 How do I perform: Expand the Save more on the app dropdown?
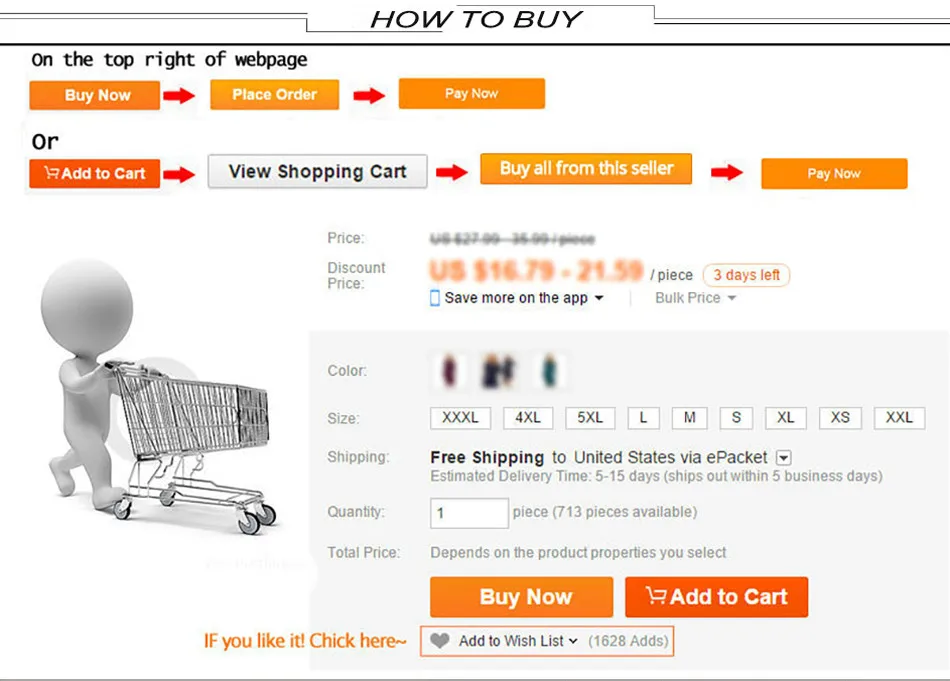click(x=599, y=297)
